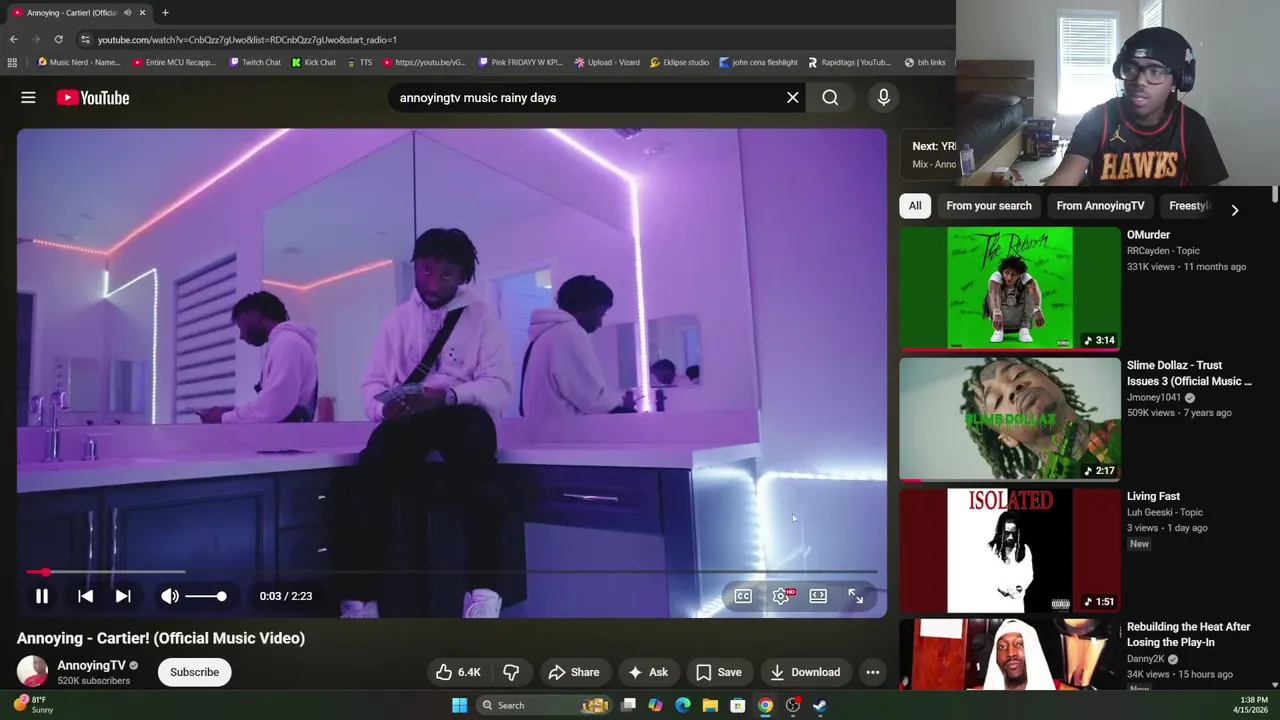The image size is (1280, 720).
Task: Open the AnnoyingTV channel name link
Action: 91,665
